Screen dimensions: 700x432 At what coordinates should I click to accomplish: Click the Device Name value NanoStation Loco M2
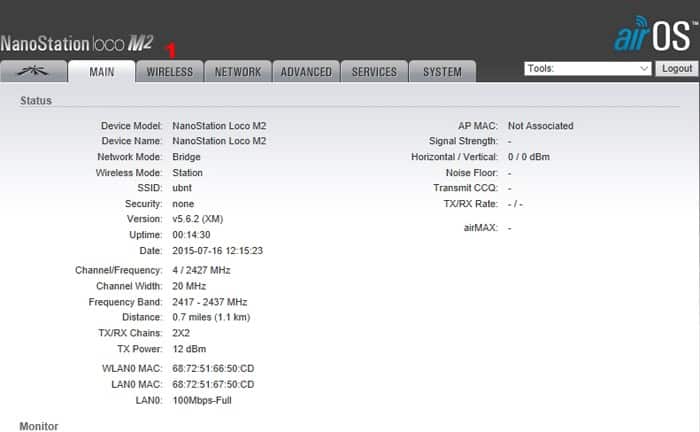click(219, 141)
